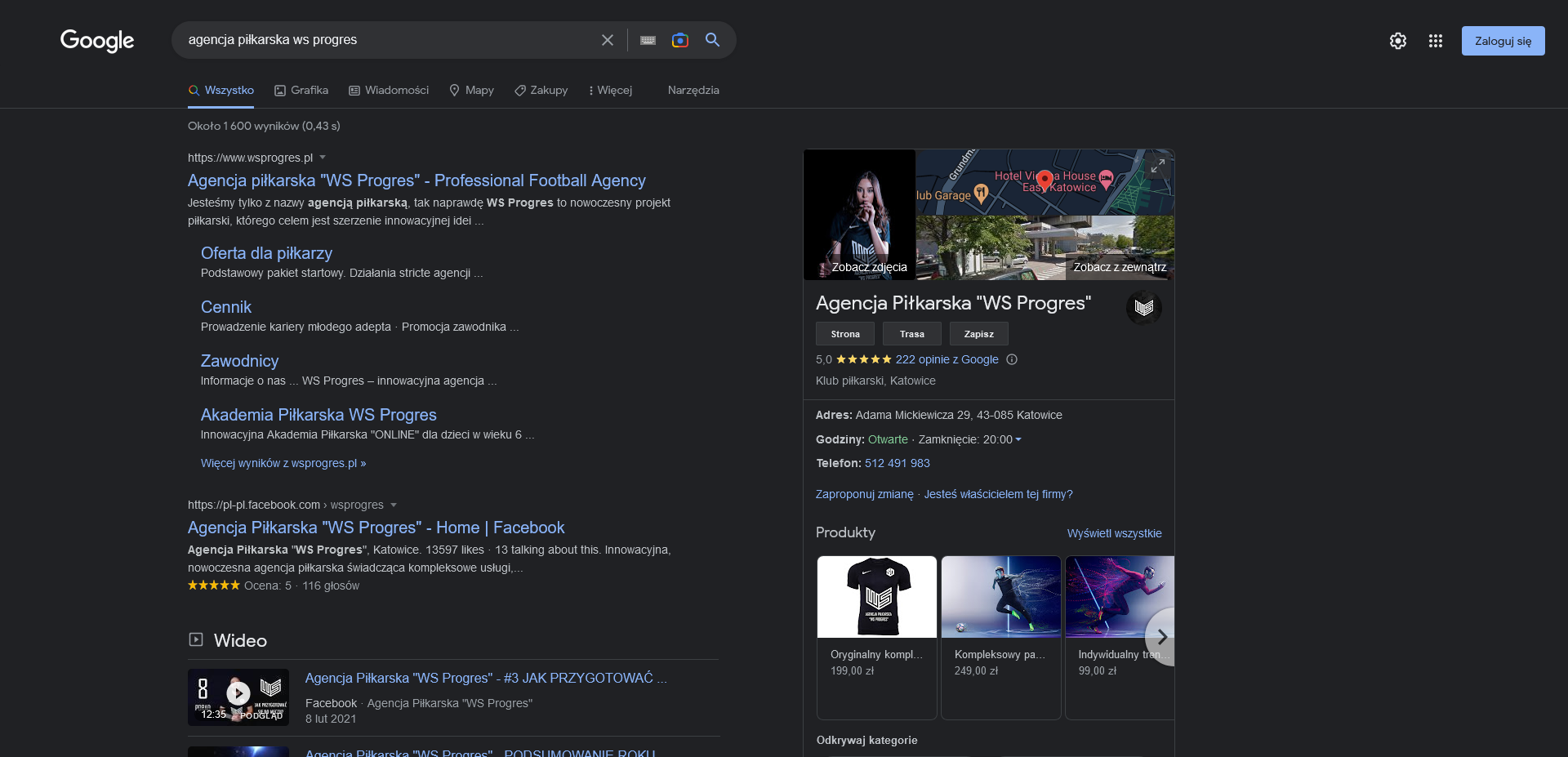Click the magnifier search icon
This screenshot has width=1568, height=757.
(713, 40)
